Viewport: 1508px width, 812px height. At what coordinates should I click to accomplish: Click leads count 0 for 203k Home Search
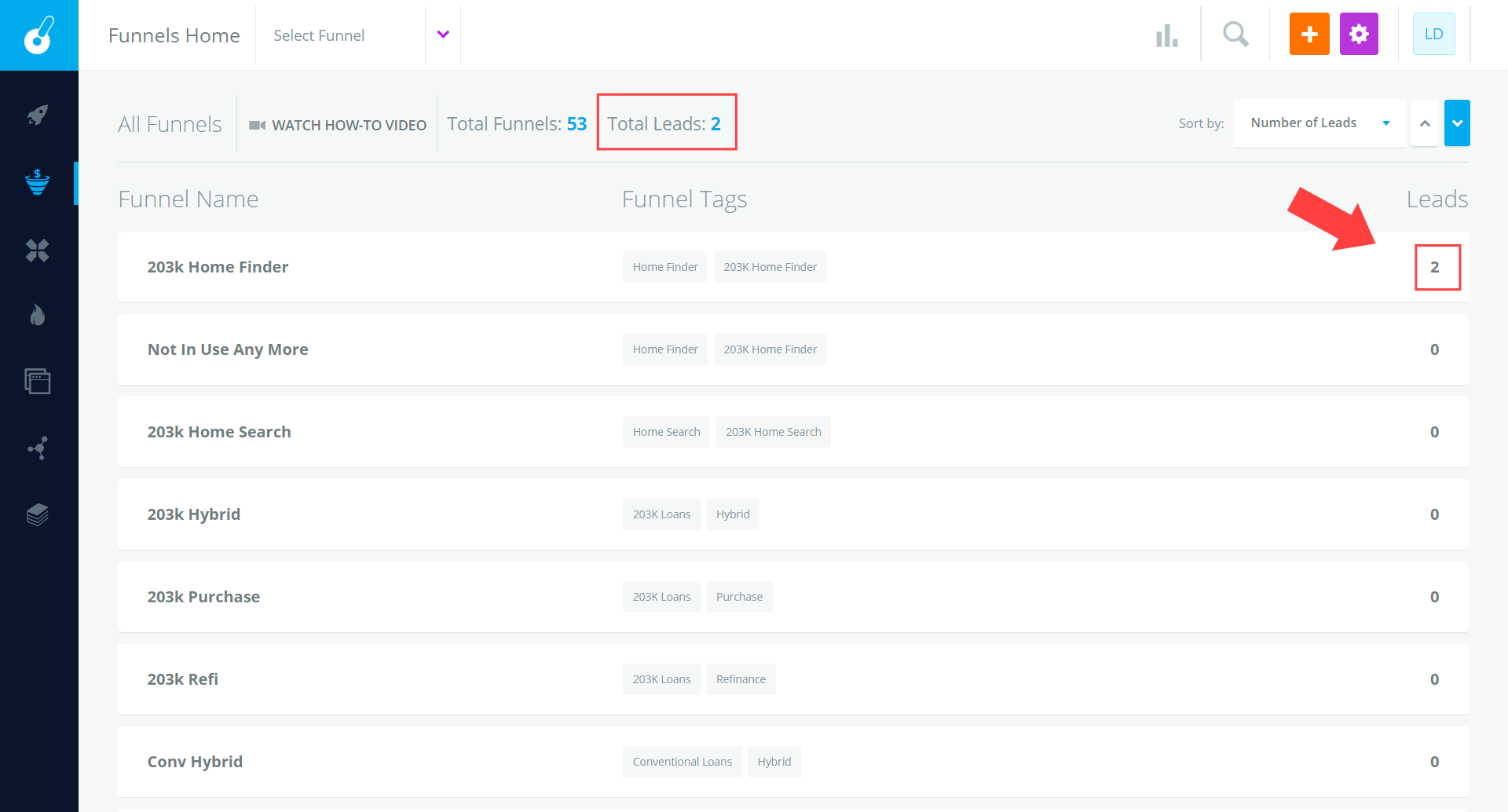(x=1435, y=432)
